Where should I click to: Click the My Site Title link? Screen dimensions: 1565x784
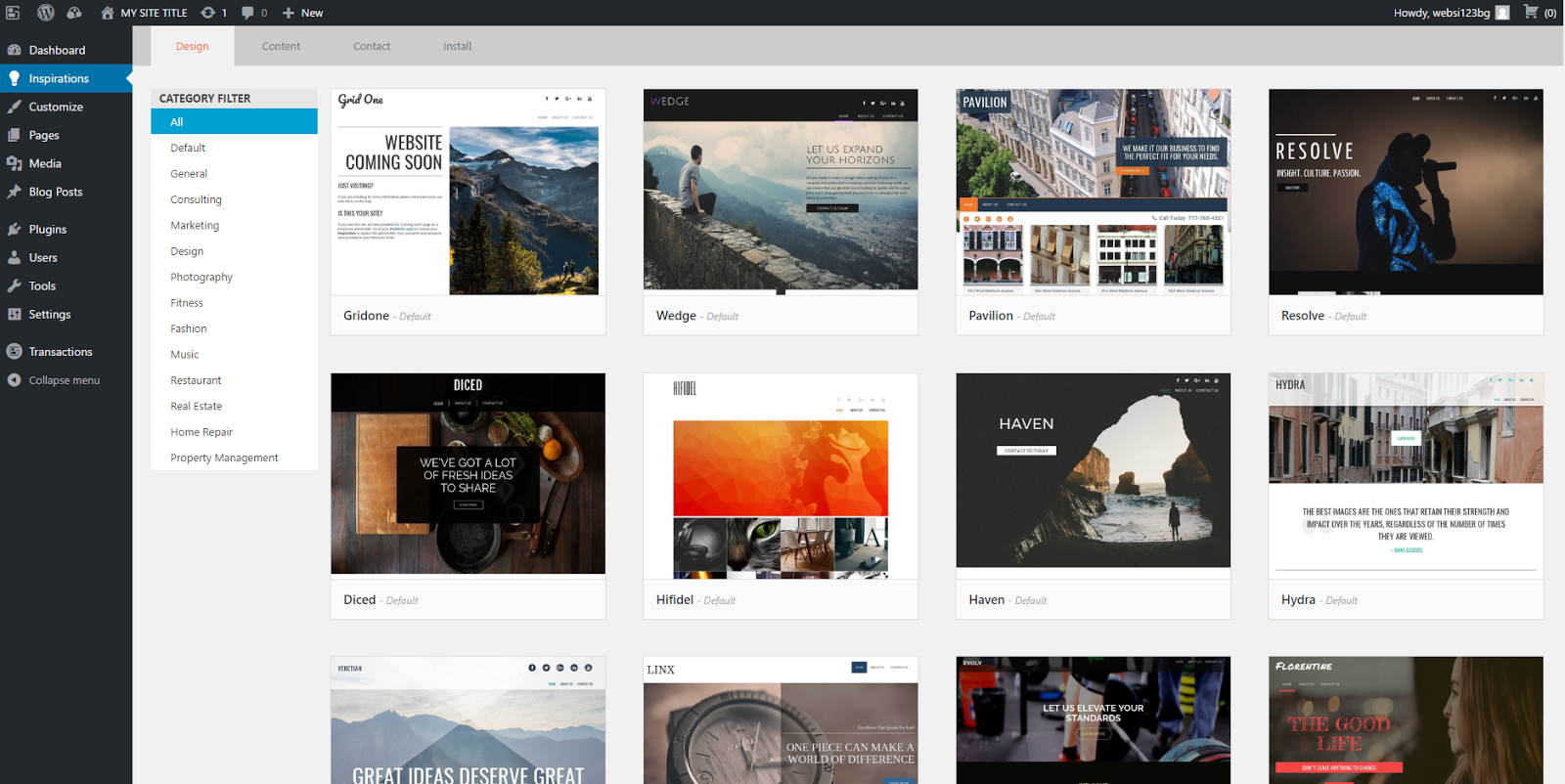[154, 13]
